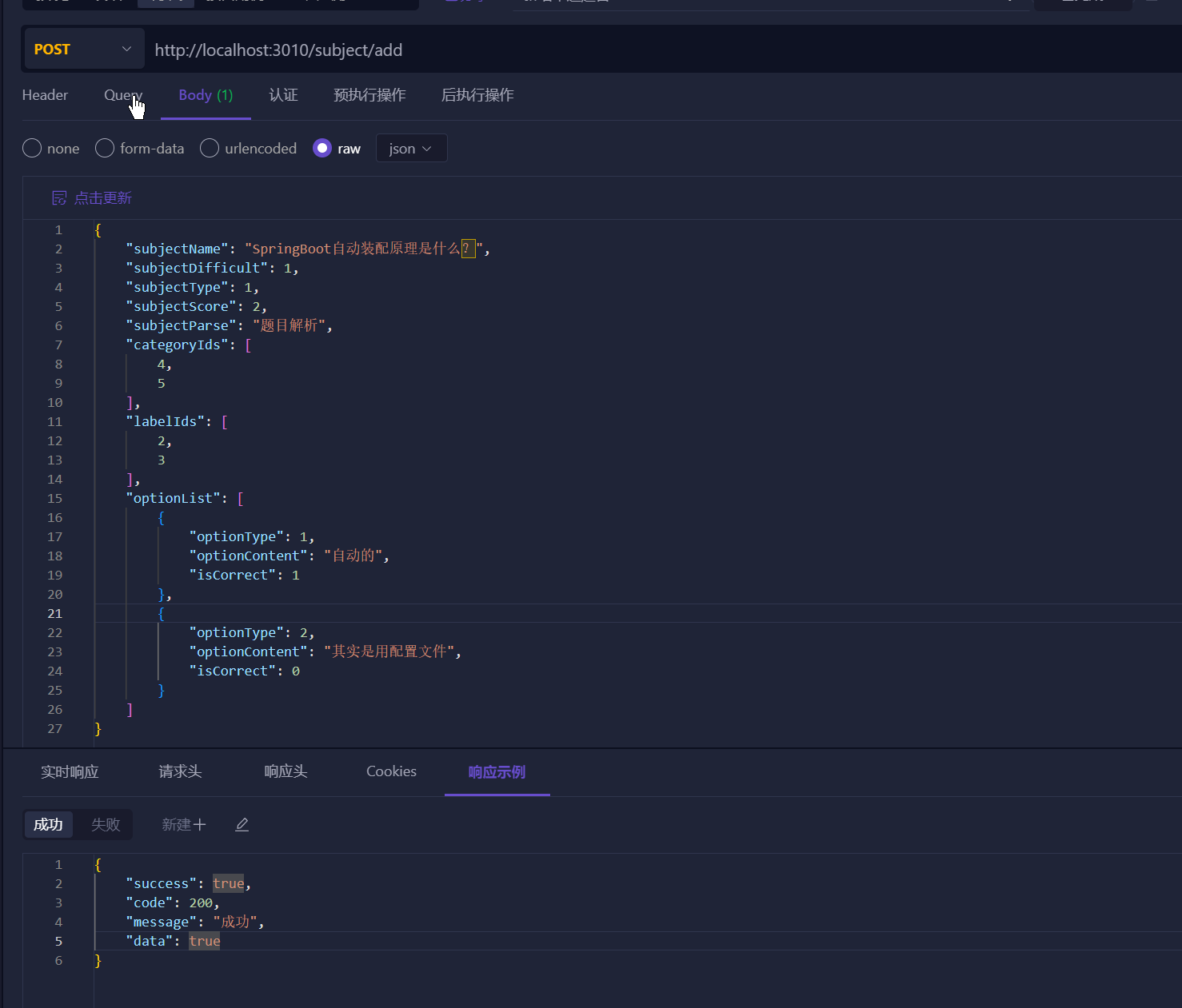The width and height of the screenshot is (1182, 1008).
Task: Click the "categoryIds" key
Action: pyautogui.click(x=177, y=345)
